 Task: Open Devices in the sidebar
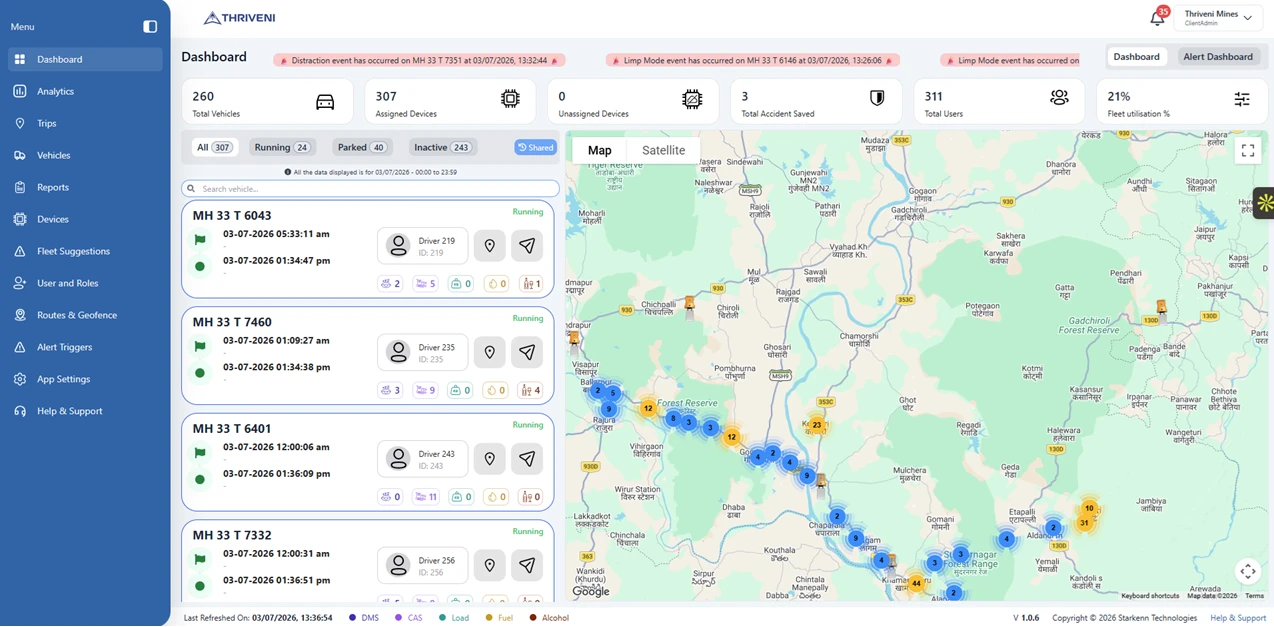pos(85,219)
